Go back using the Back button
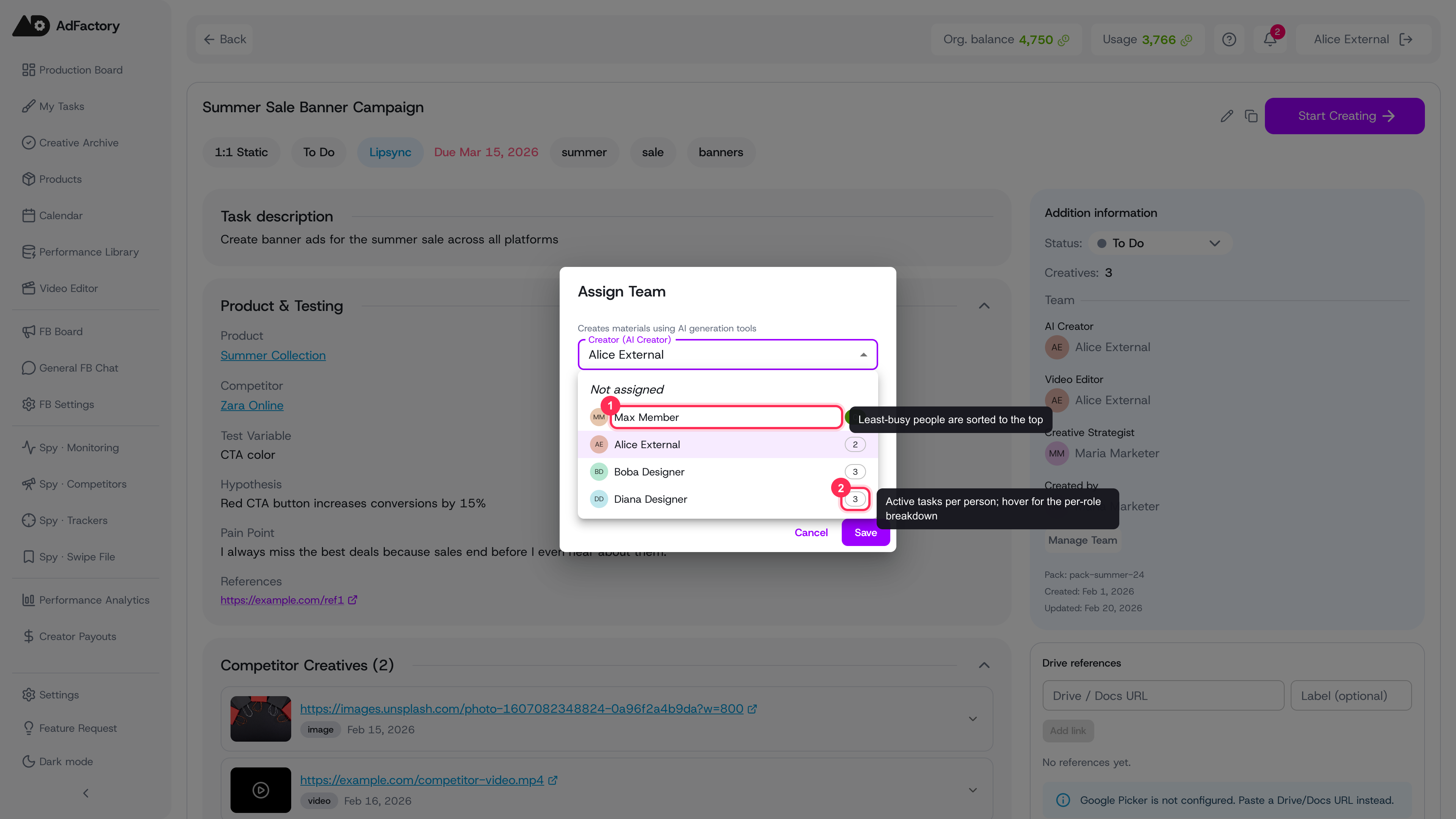 pos(224,39)
